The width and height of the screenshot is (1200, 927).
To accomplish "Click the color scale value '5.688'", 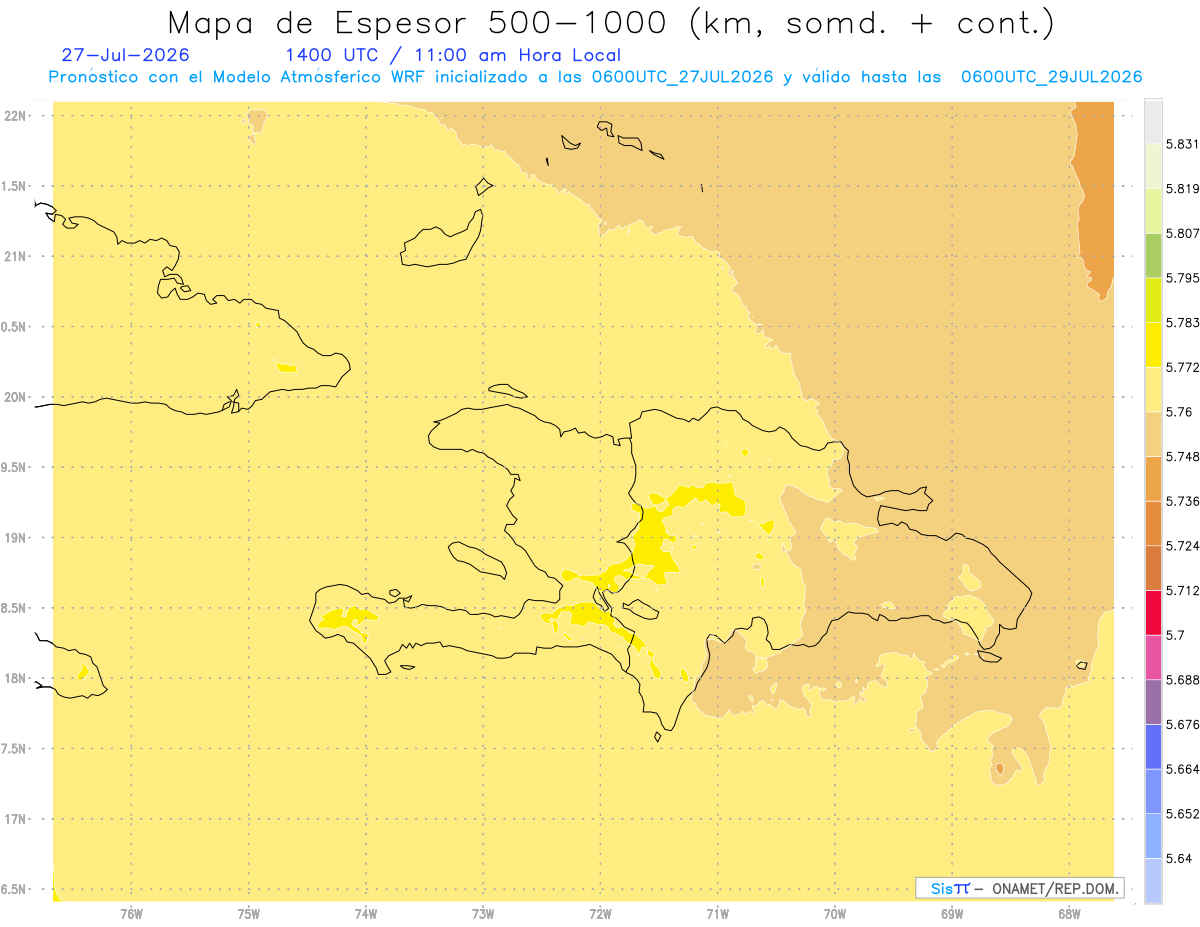I will point(1182,680).
